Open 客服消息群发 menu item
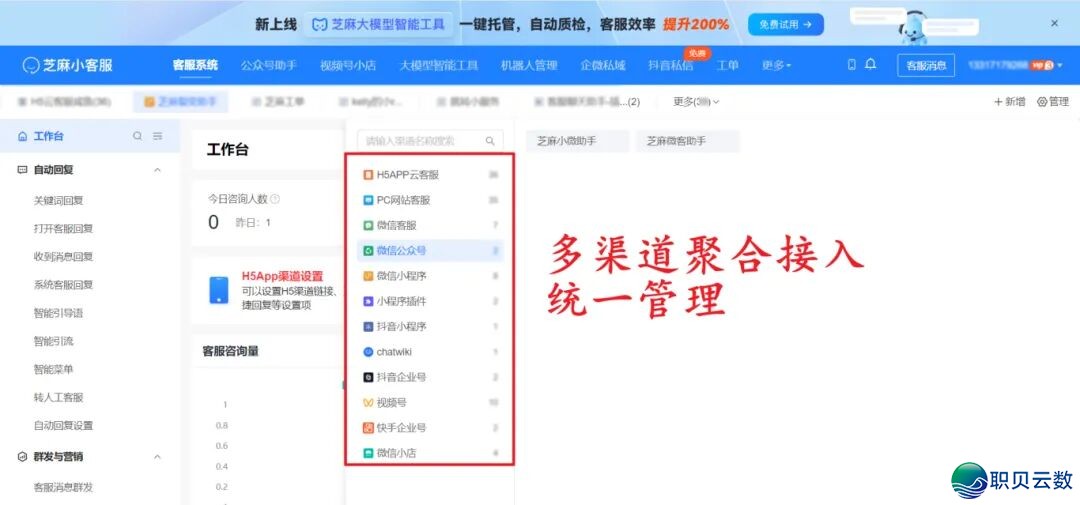The image size is (1080, 505). click(63, 487)
